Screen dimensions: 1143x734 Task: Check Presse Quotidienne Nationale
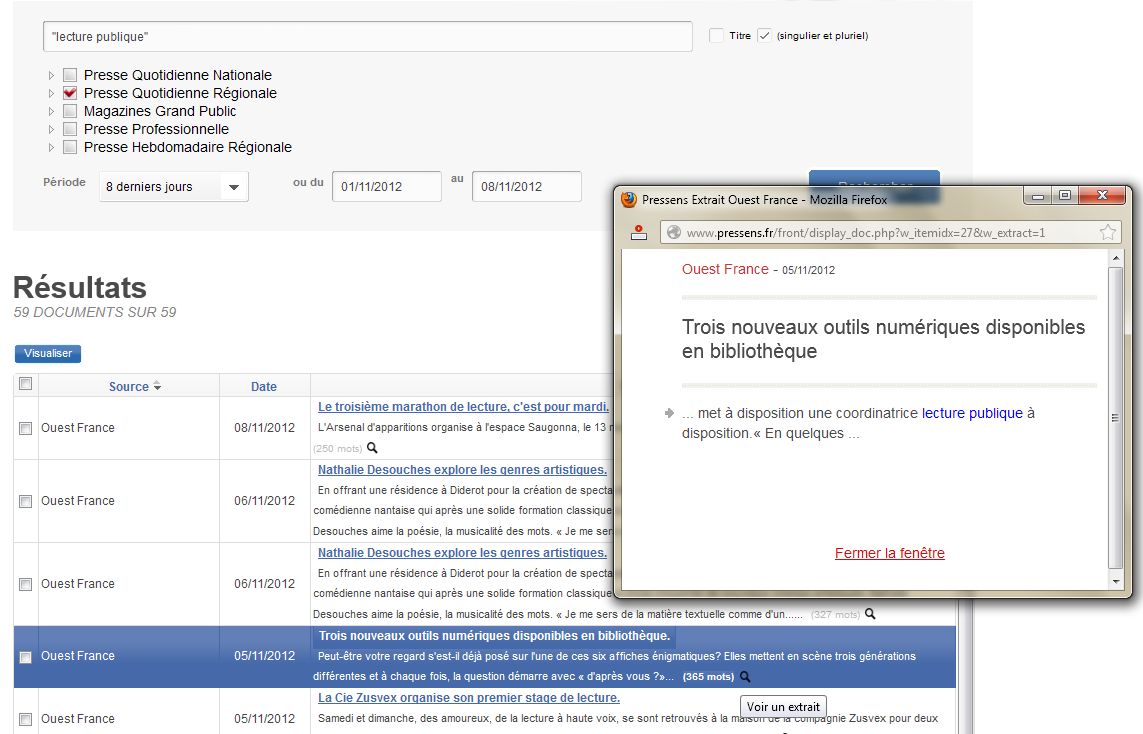pos(70,74)
